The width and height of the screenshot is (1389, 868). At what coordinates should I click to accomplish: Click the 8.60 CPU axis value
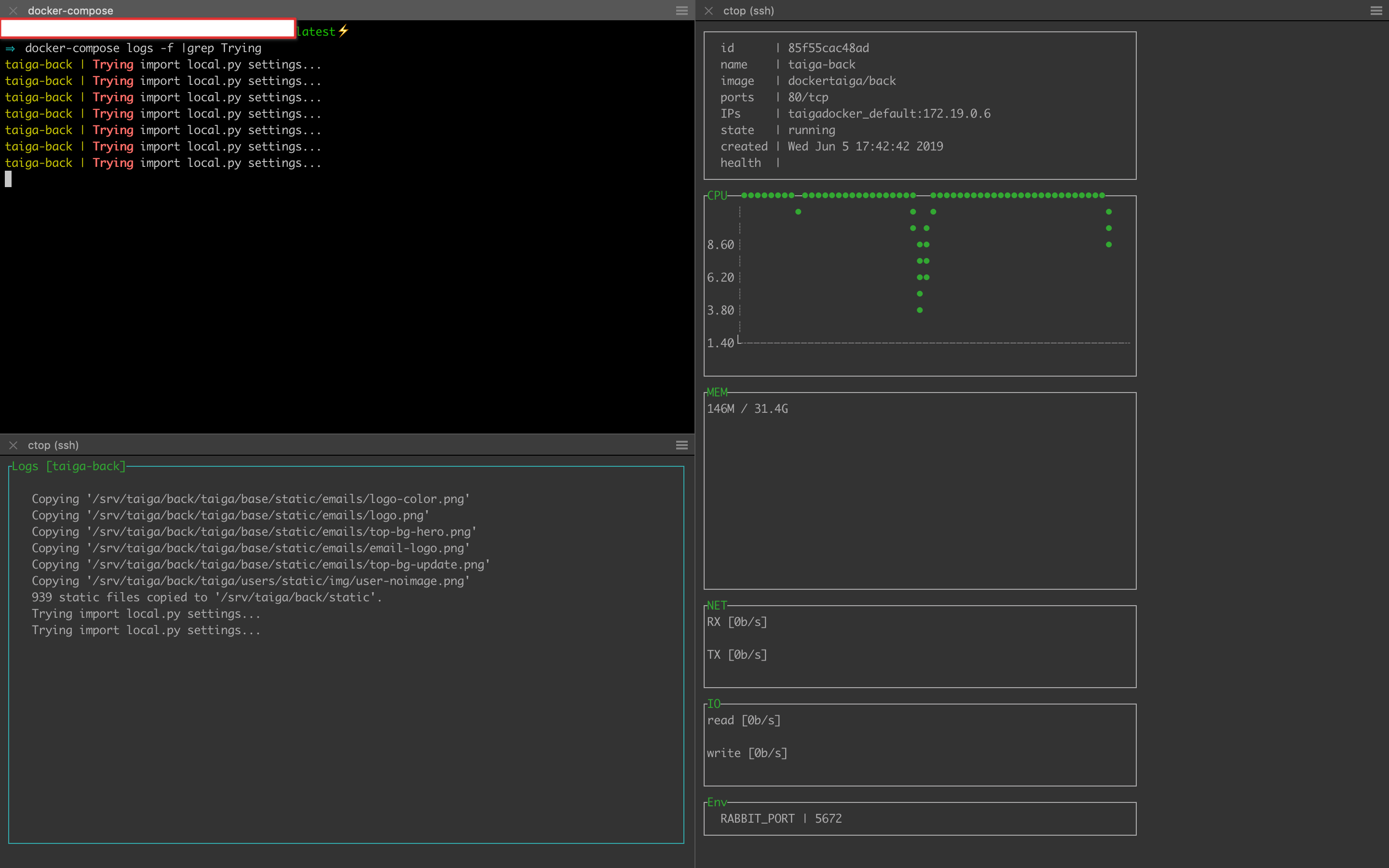[x=721, y=244]
